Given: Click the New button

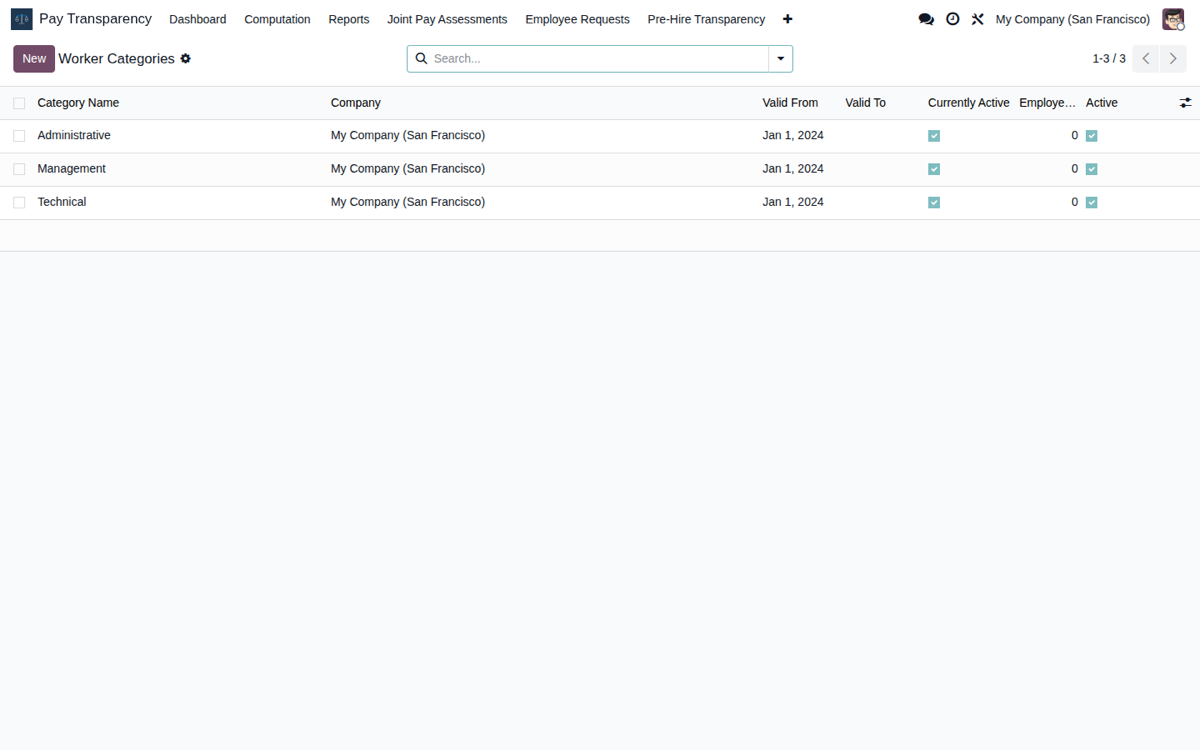Looking at the screenshot, I should point(34,59).
